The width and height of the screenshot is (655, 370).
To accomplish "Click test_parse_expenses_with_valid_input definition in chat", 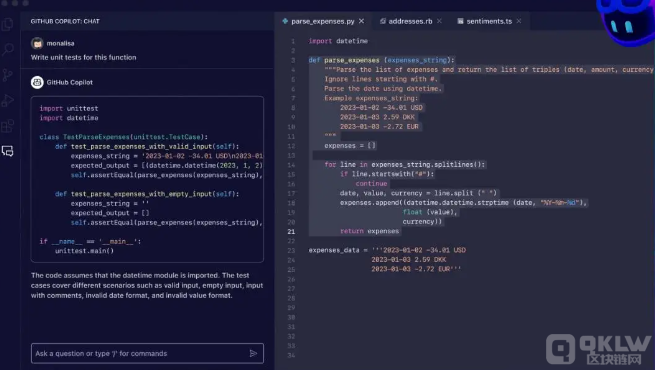I will [x=147, y=147].
